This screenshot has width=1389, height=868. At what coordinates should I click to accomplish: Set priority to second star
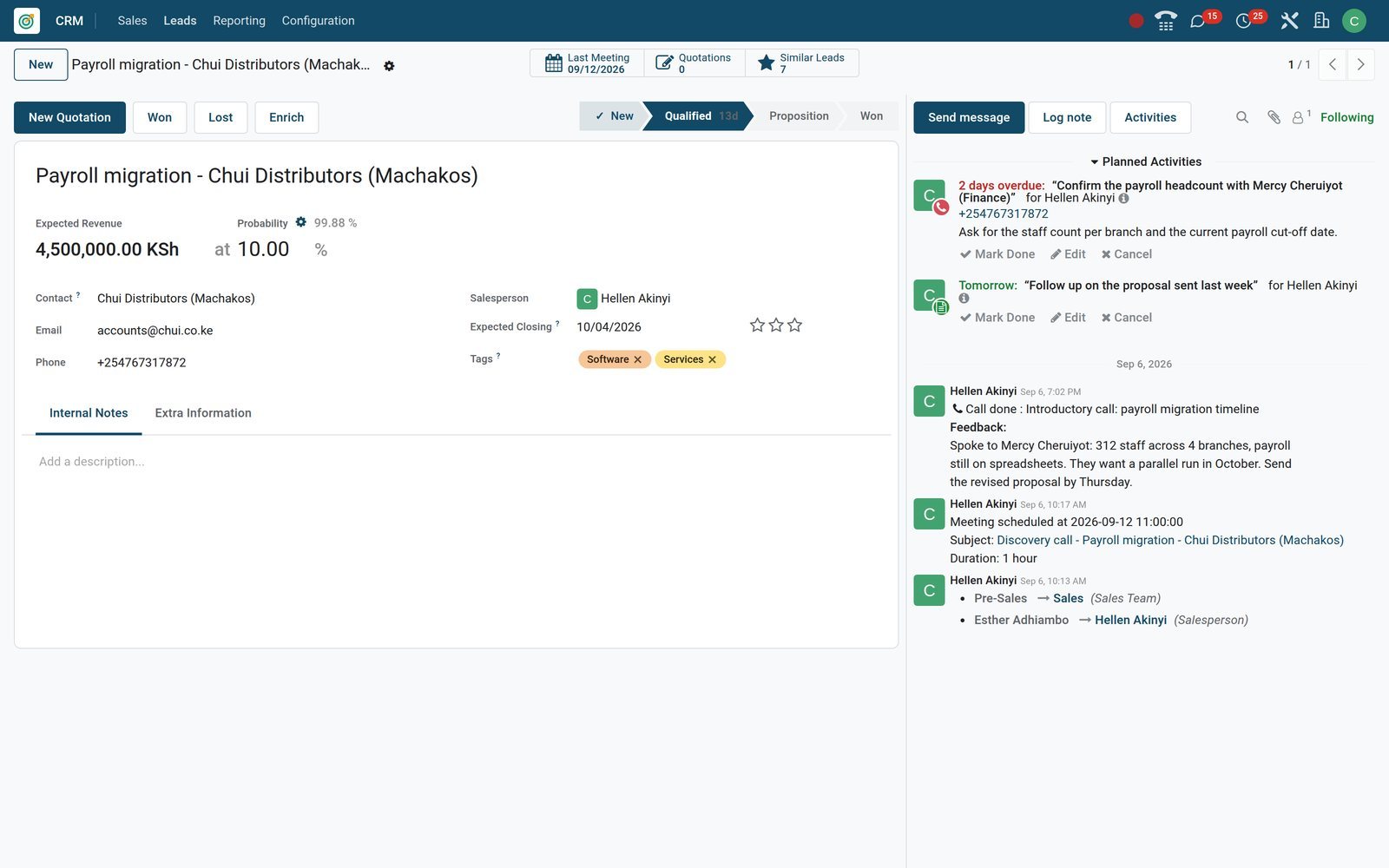[x=776, y=325]
